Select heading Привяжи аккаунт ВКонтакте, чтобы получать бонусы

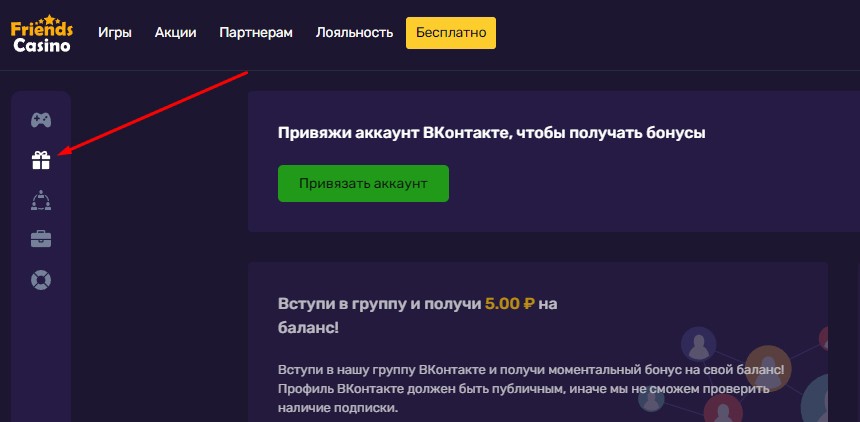(x=491, y=133)
